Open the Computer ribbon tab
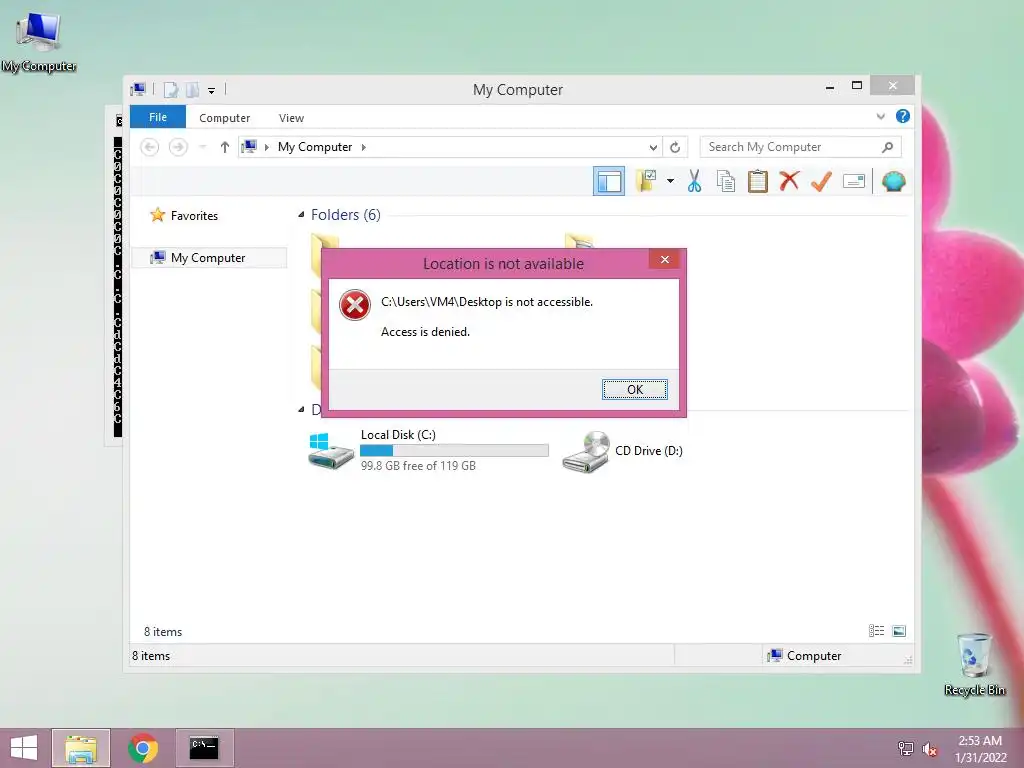Image resolution: width=1024 pixels, height=768 pixels. click(224, 118)
